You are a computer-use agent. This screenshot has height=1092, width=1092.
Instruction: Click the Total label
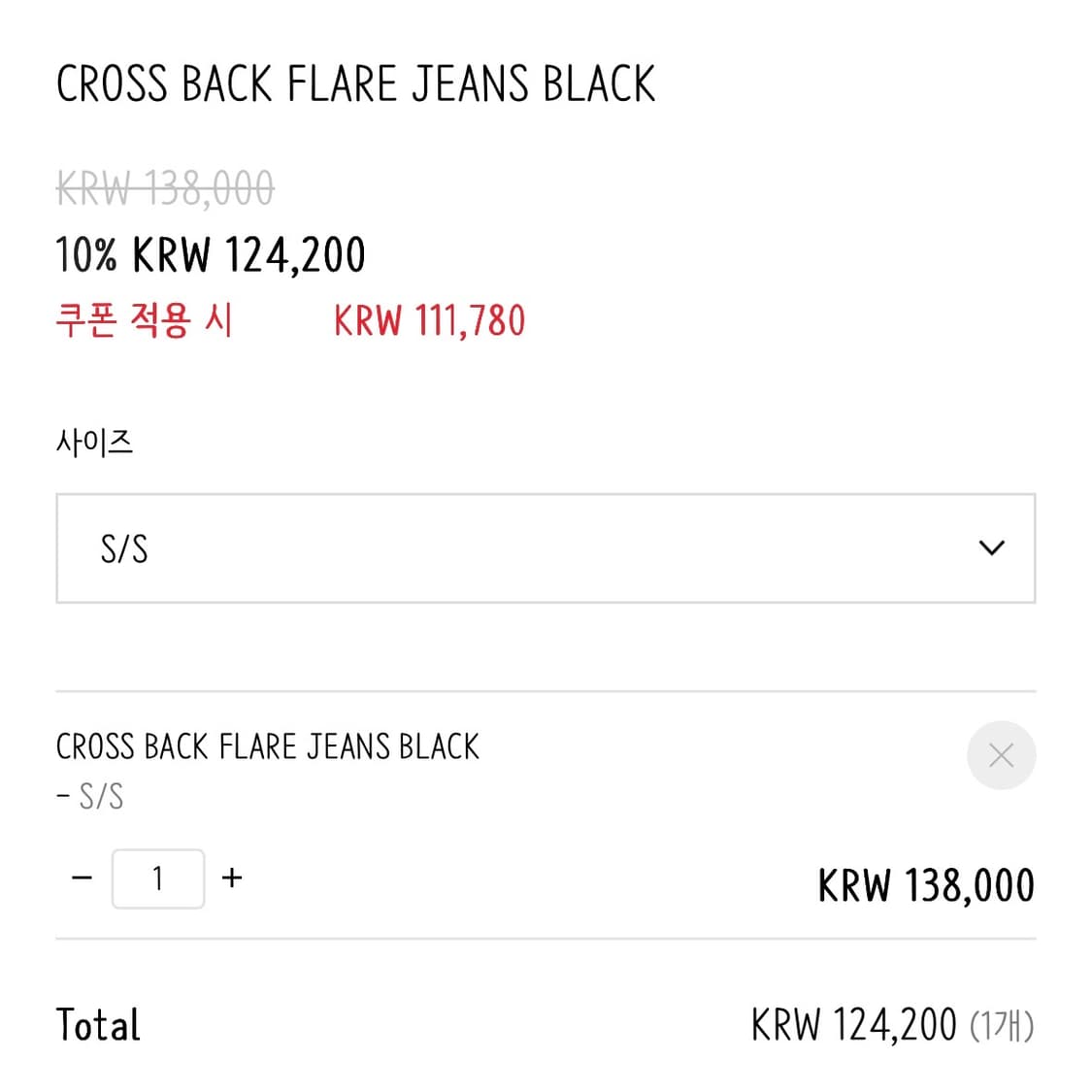[x=98, y=1025]
